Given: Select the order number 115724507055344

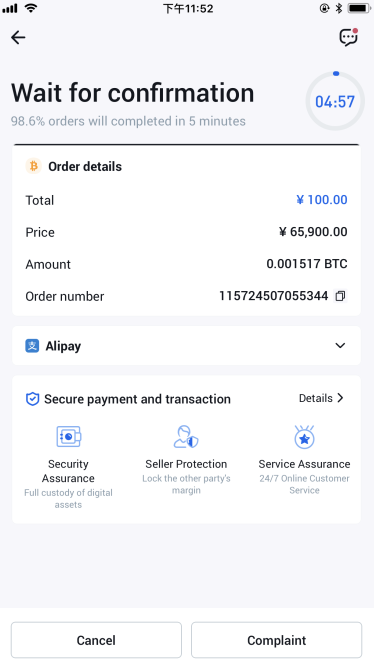Looking at the screenshot, I should point(273,296).
